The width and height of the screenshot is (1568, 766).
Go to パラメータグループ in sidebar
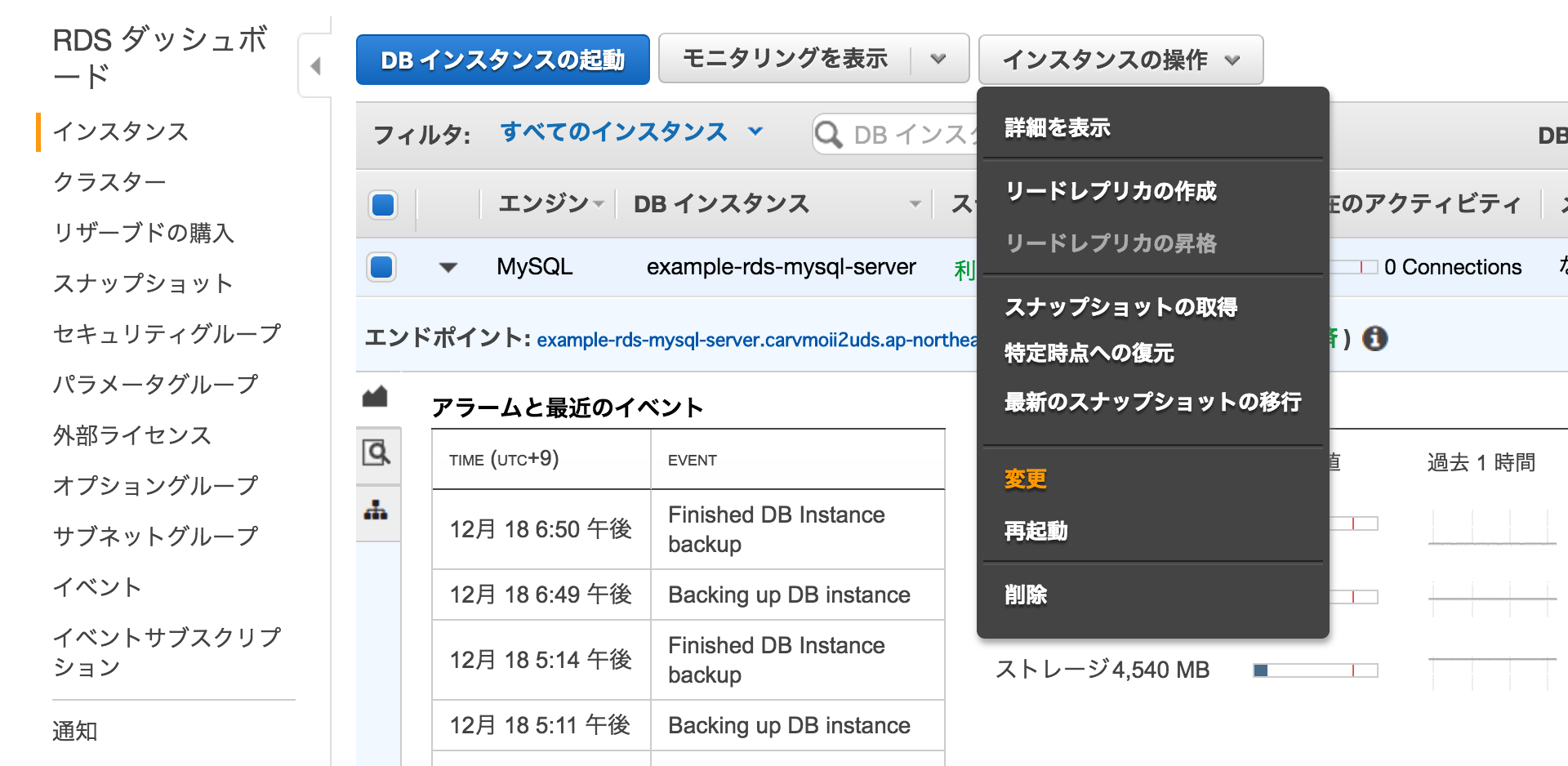coord(155,384)
